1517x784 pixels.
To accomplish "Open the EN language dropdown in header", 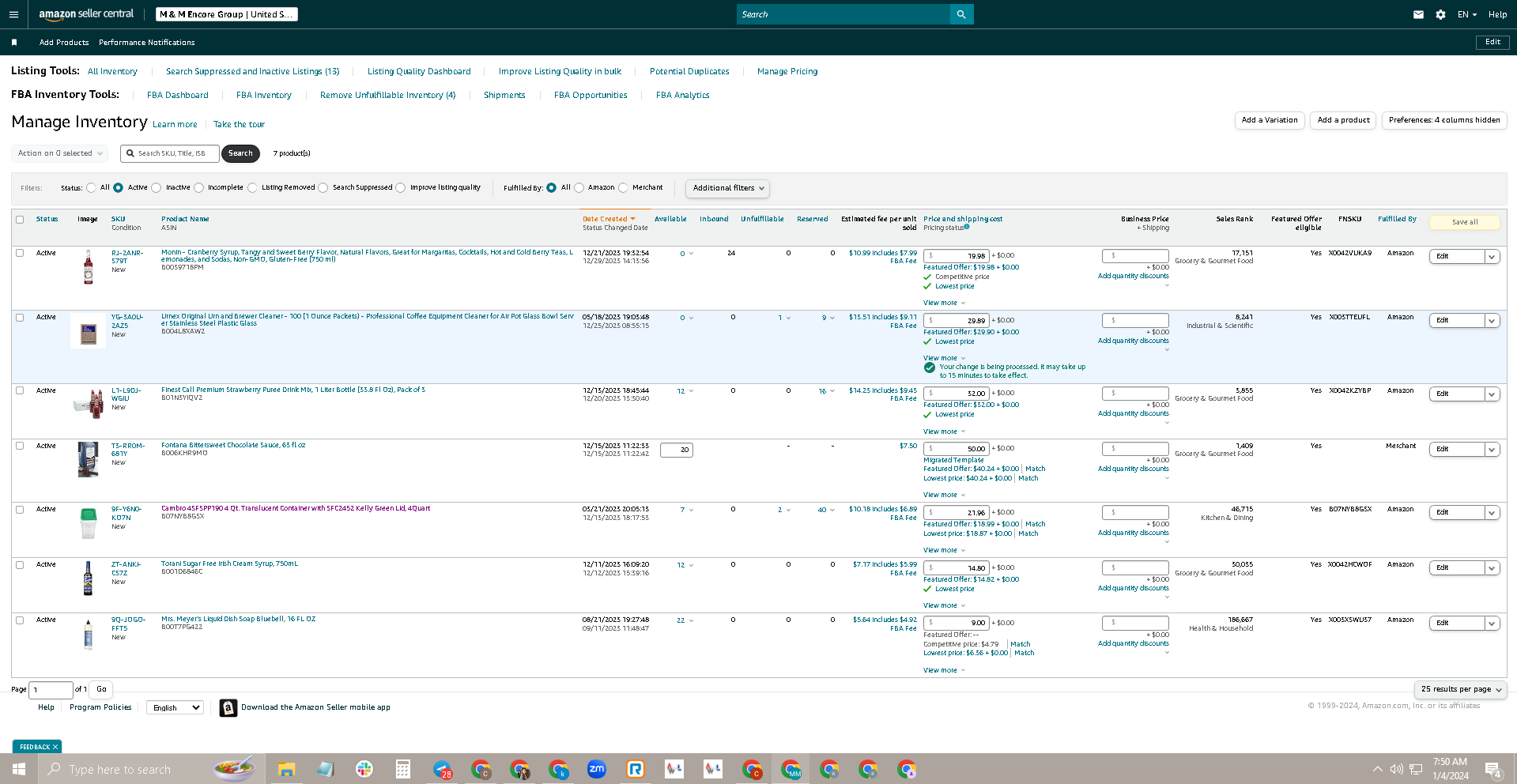I will click(1467, 14).
